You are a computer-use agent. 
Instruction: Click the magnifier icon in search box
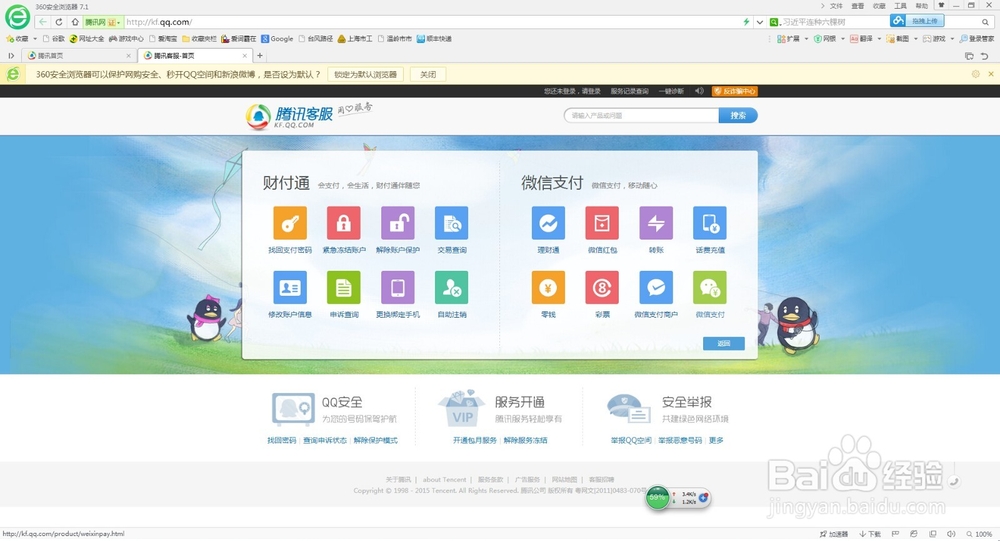pyautogui.click(x=985, y=22)
